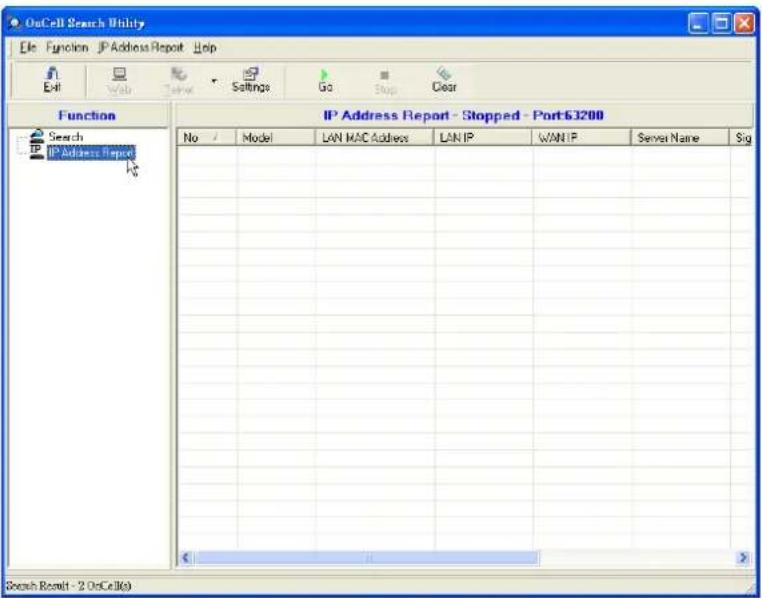Sort by LAN MAC Address column header
762x598 pixels.
click(374, 137)
